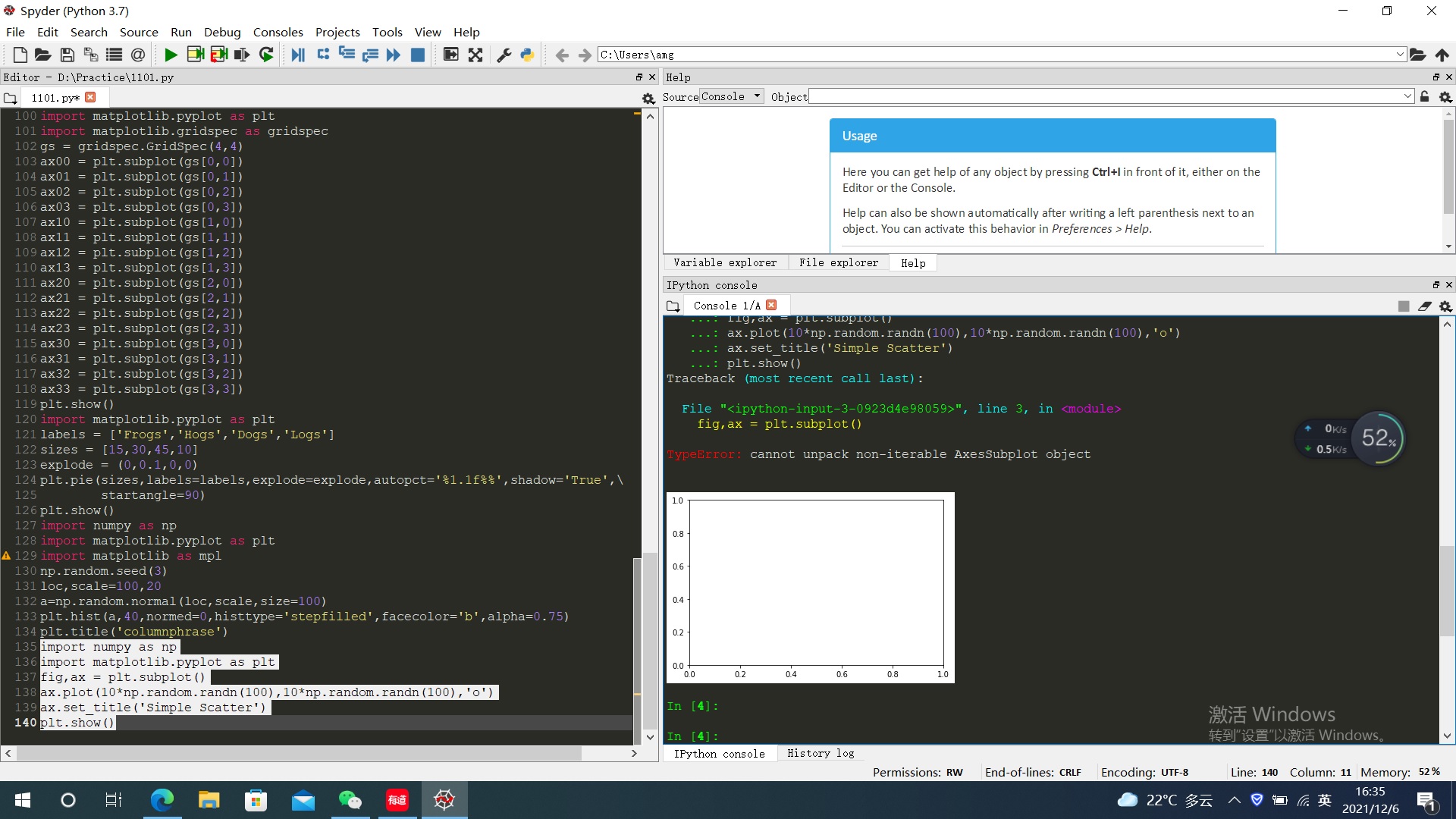The height and width of the screenshot is (819, 1456).
Task: Expand the Help Object combo box arrow
Action: [x=1408, y=96]
